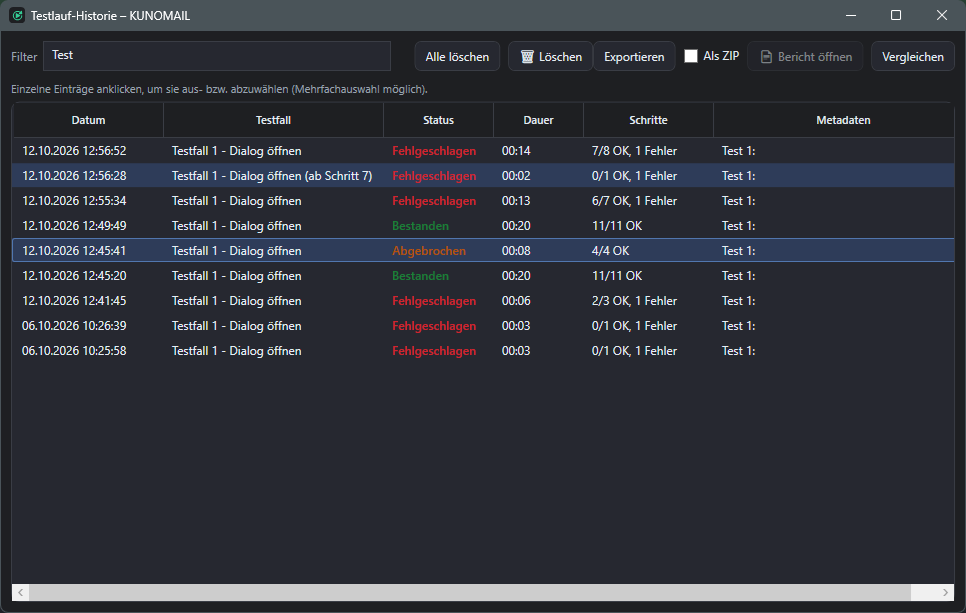Click the KUNOMAIL app icon in title bar
Screen dimensions: 966x613
[17, 15]
